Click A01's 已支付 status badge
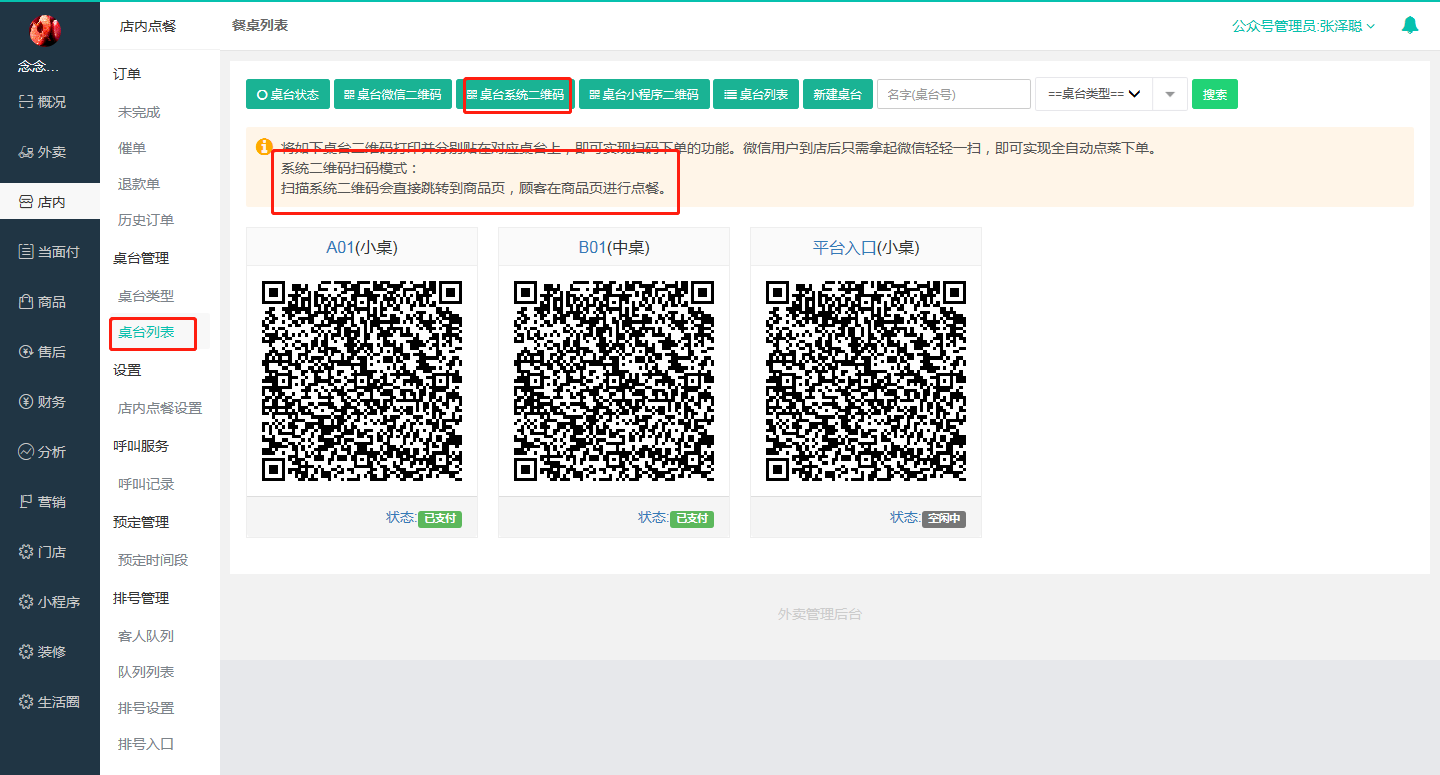 click(440, 518)
